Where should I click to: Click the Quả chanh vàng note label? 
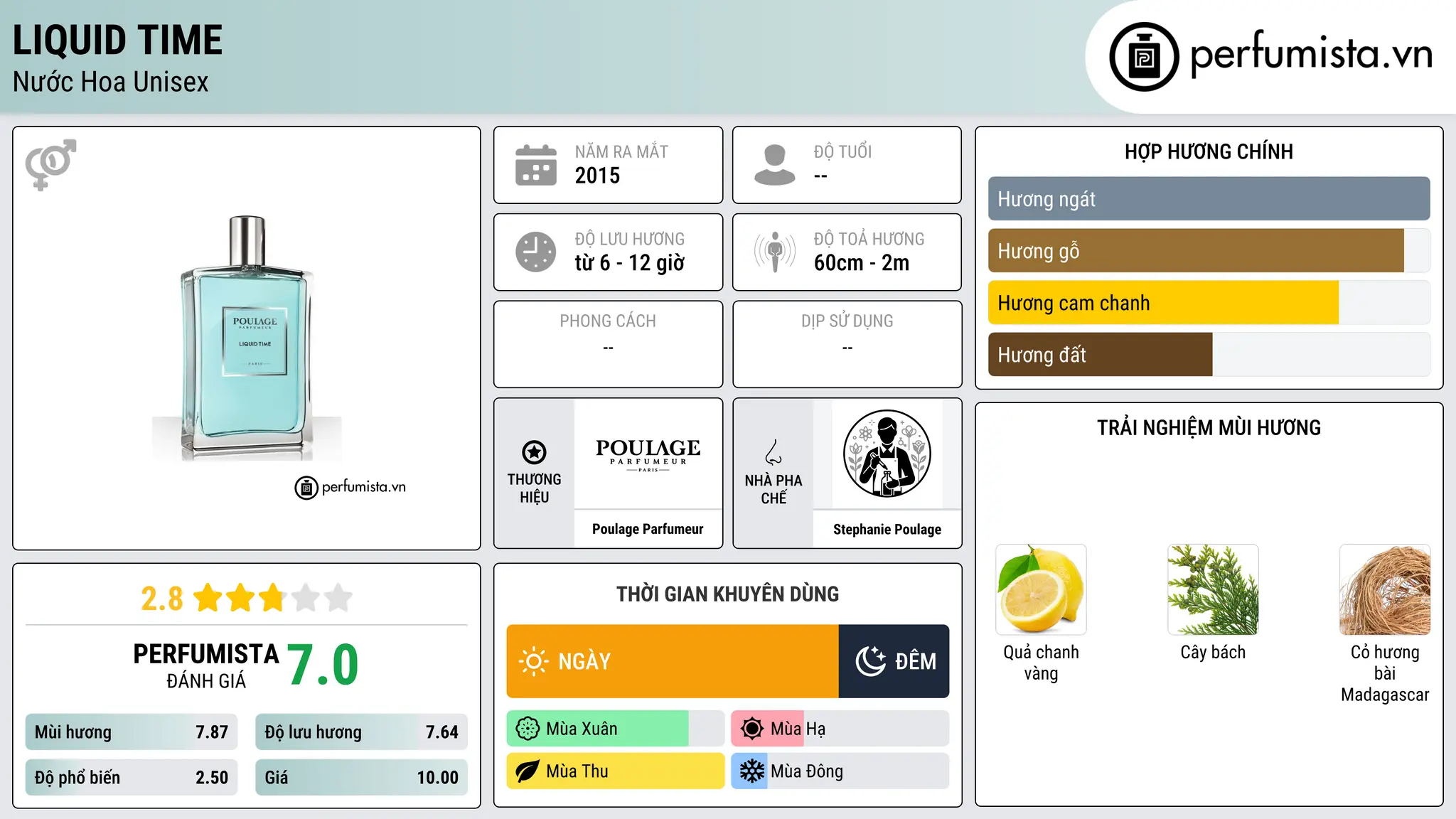click(1041, 663)
